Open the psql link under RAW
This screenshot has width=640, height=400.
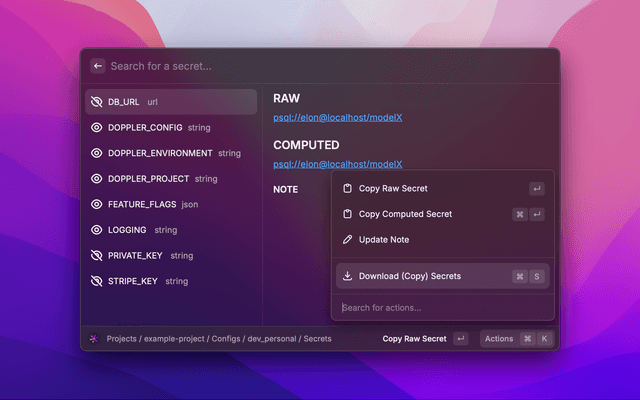[337, 119]
